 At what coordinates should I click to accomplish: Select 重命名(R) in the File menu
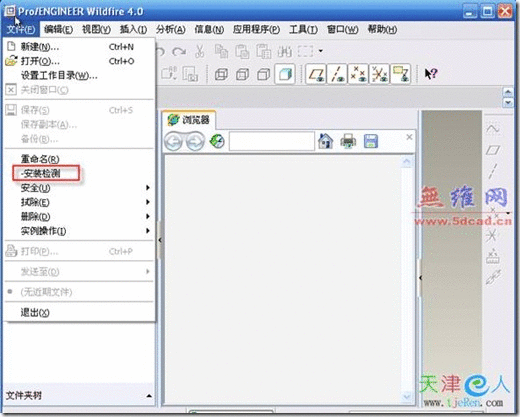79,159
